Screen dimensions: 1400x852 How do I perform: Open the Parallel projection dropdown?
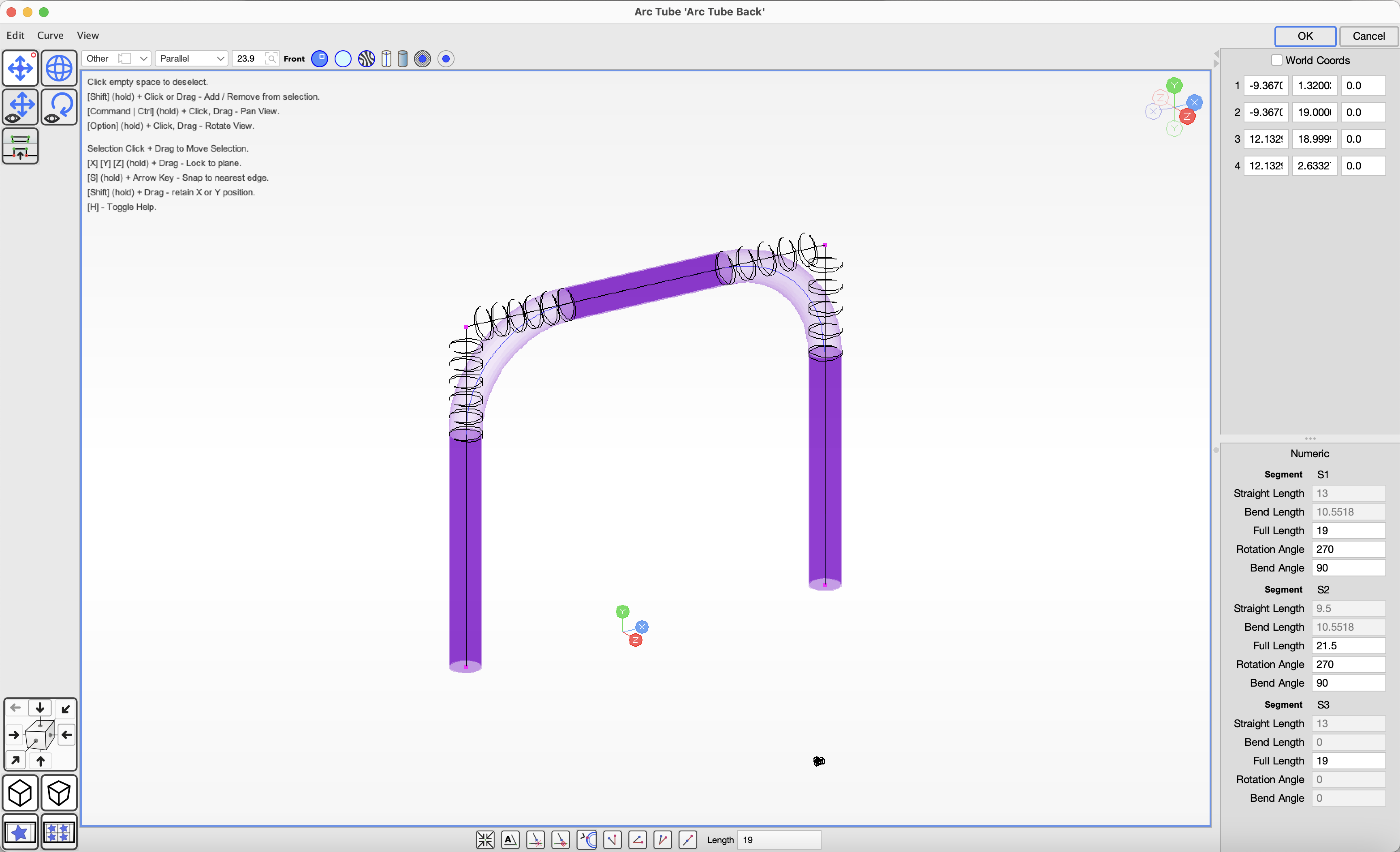click(x=192, y=58)
